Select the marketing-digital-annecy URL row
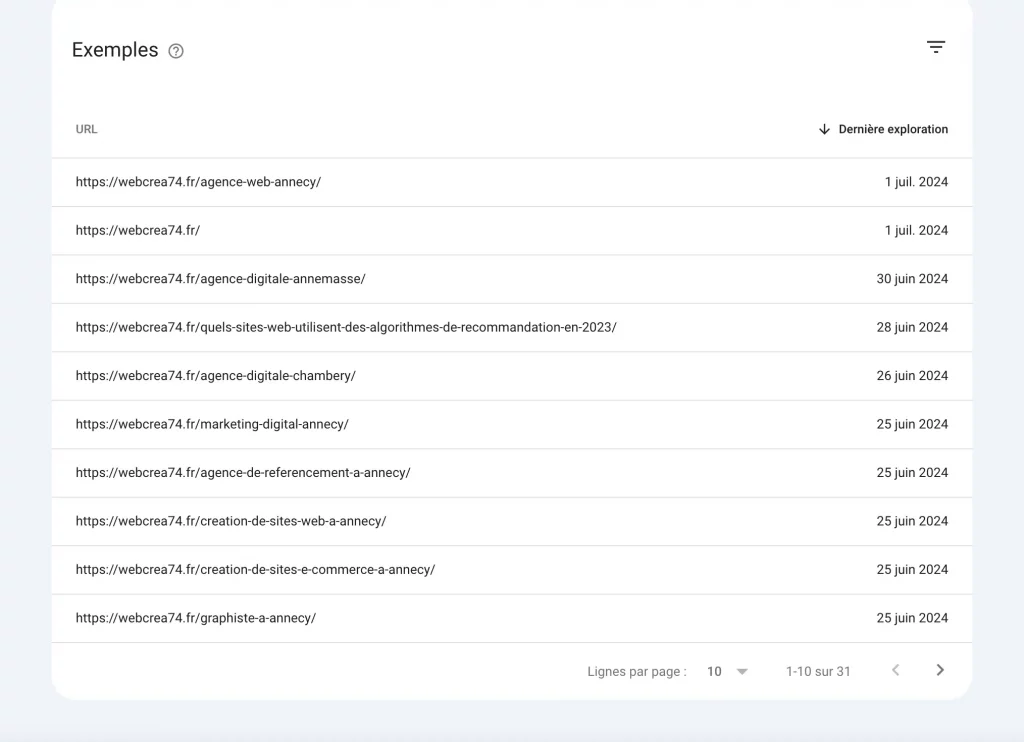This screenshot has height=742, width=1024. (512, 424)
